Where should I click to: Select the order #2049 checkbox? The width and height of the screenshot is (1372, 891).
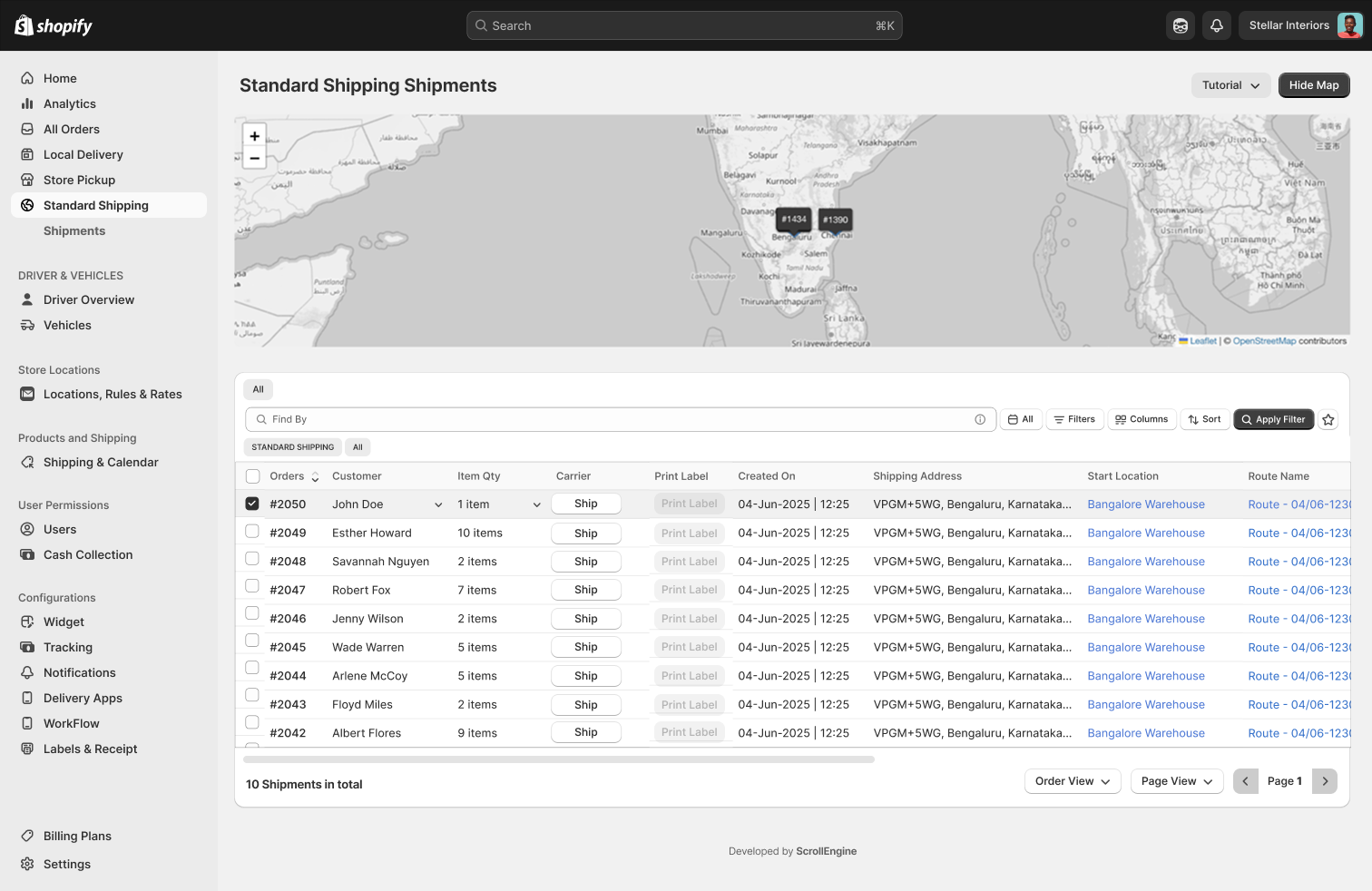(x=252, y=532)
